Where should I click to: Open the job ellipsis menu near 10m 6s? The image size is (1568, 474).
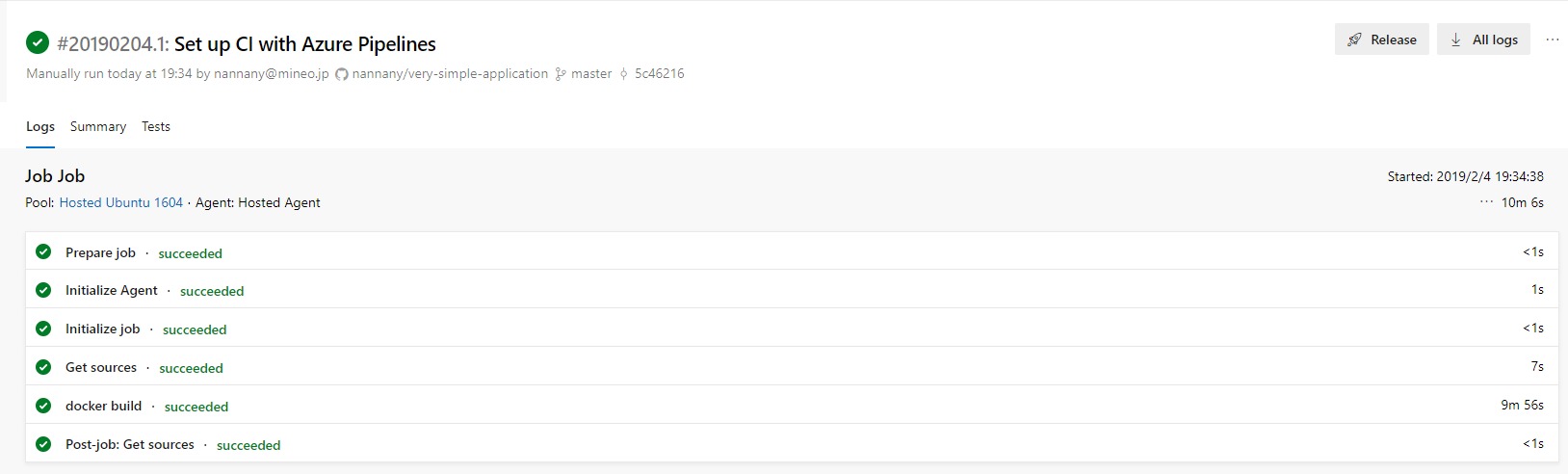(1486, 202)
